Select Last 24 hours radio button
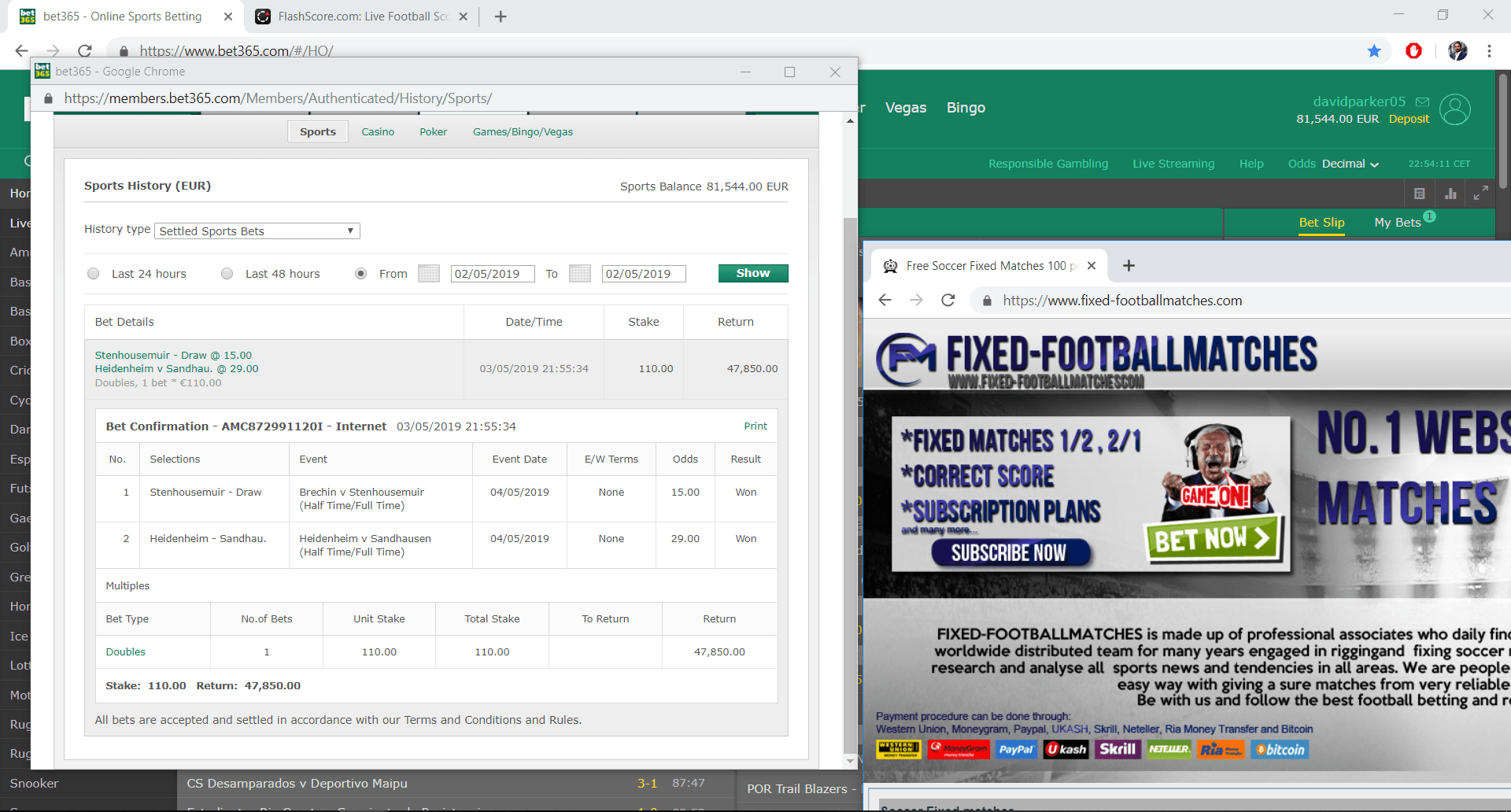The height and width of the screenshot is (812, 1511). [94, 274]
